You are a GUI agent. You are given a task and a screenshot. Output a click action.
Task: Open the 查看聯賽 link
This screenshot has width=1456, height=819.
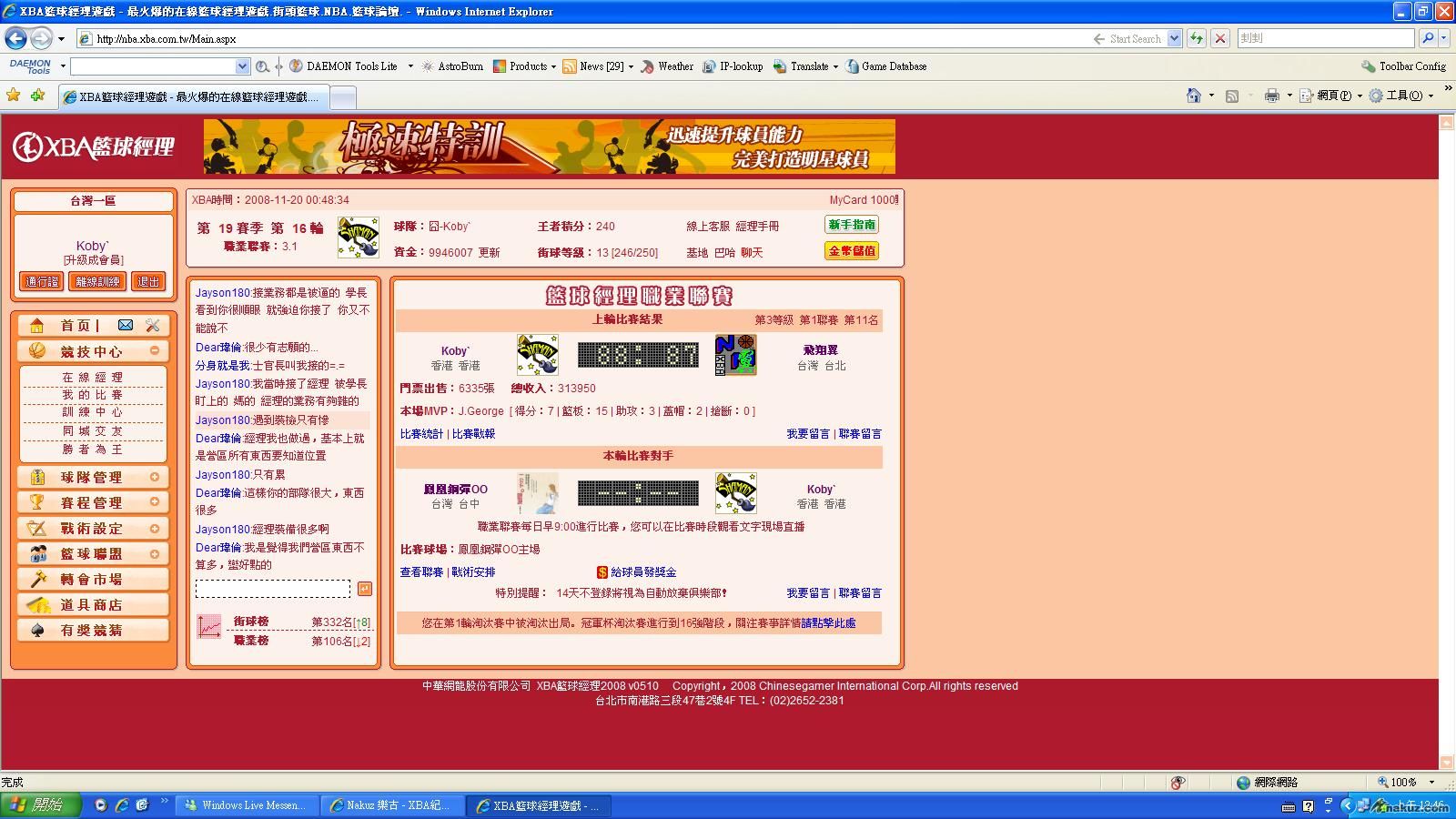tap(421, 572)
